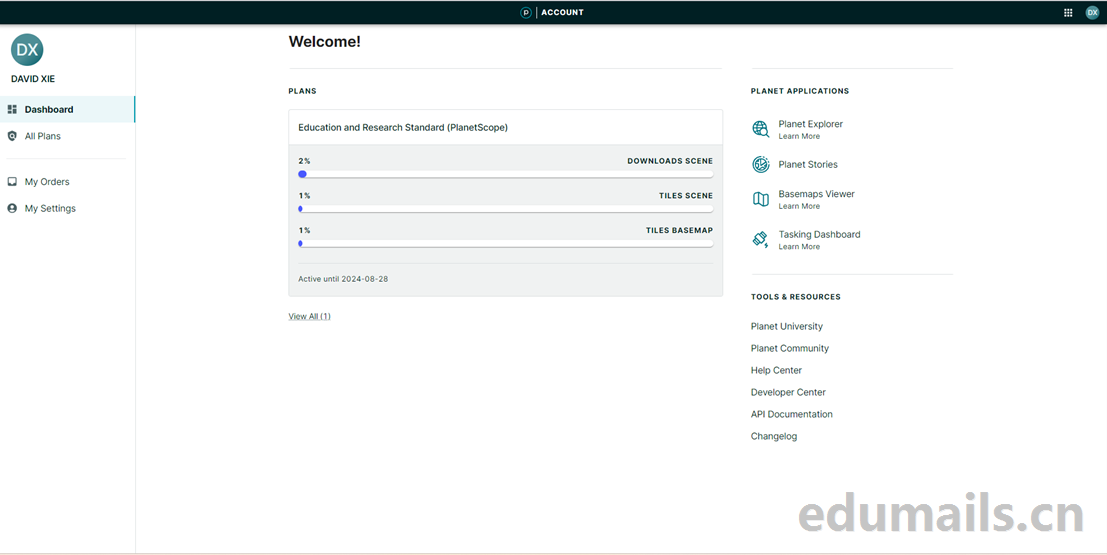The width and height of the screenshot is (1107, 555).
Task: Open All Plans in the sidebar
Action: click(x=43, y=136)
